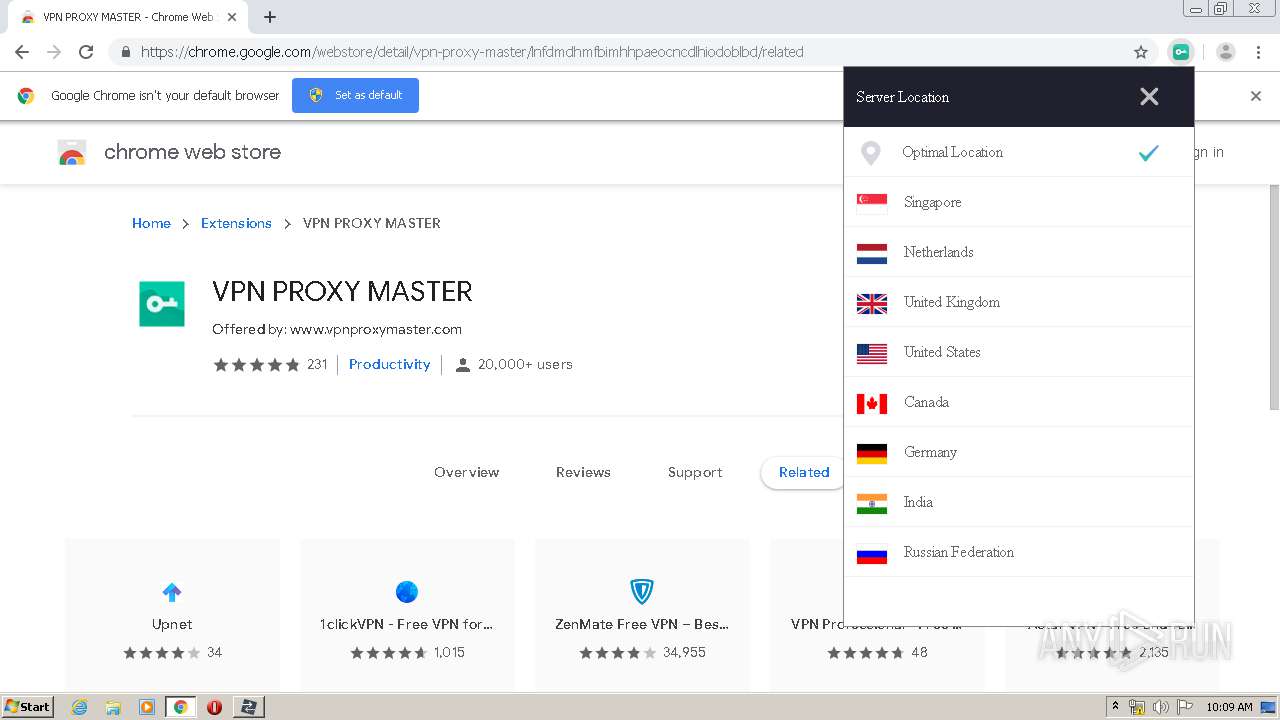Open Internet Explorer from the taskbar
Viewport: 1280px width, 720px height.
(x=79, y=707)
